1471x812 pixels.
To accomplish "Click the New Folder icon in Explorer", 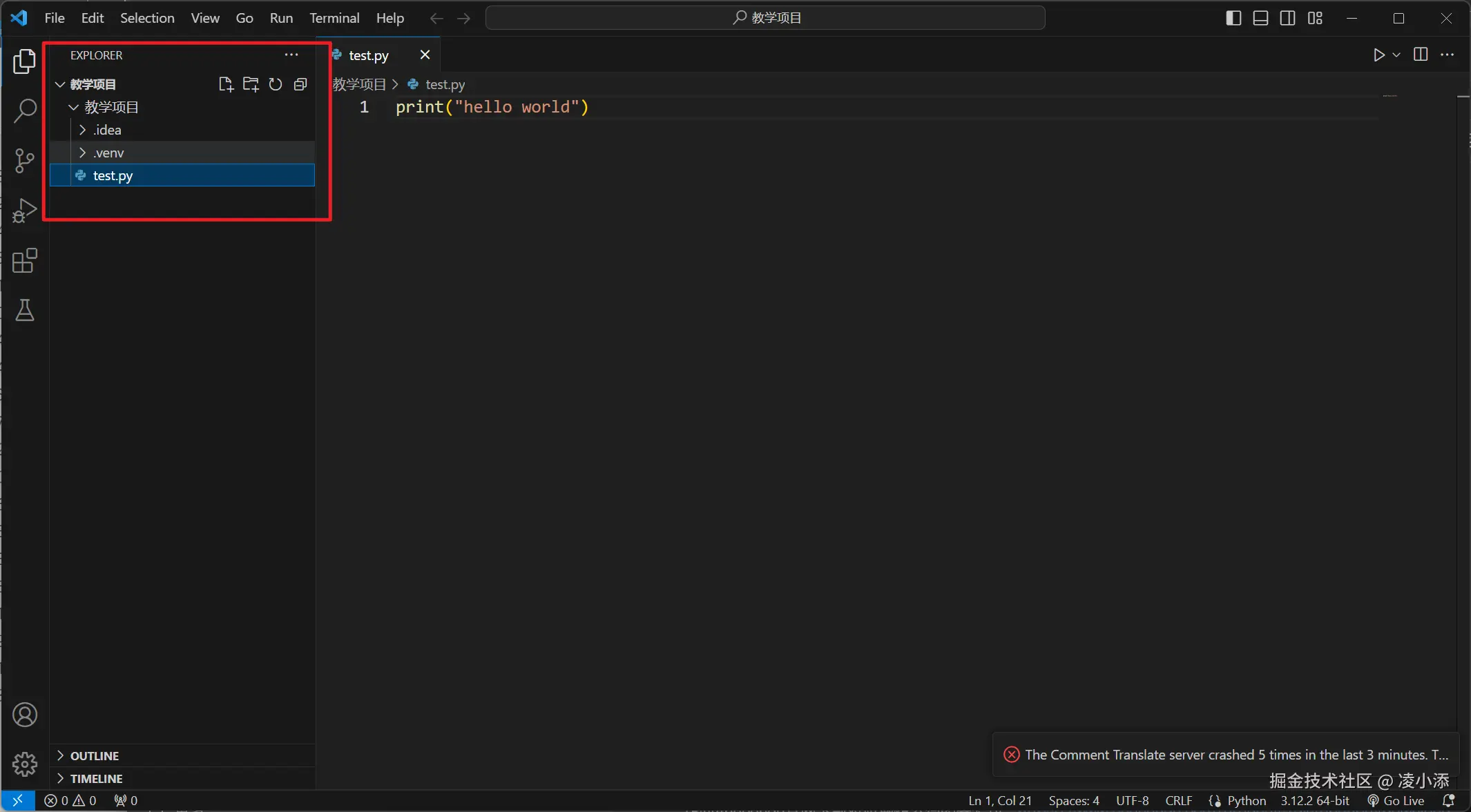I will click(x=251, y=84).
